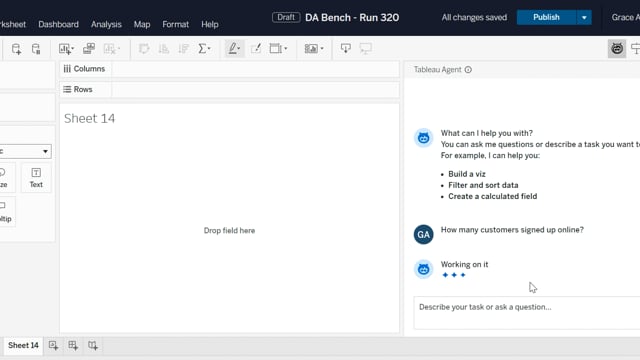
Task: Click the Presentation mode icon
Action: pos(365,49)
